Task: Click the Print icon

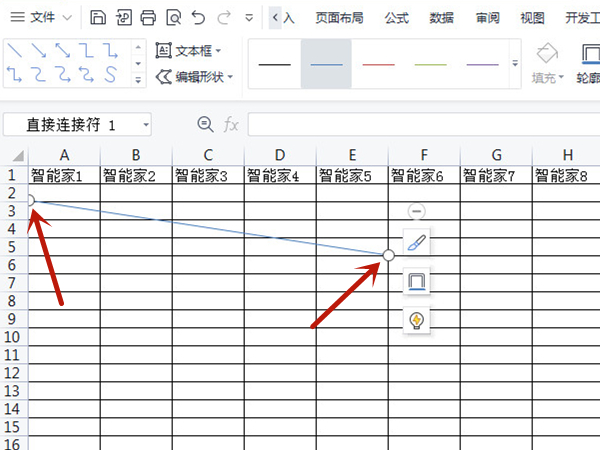Action: (x=148, y=18)
